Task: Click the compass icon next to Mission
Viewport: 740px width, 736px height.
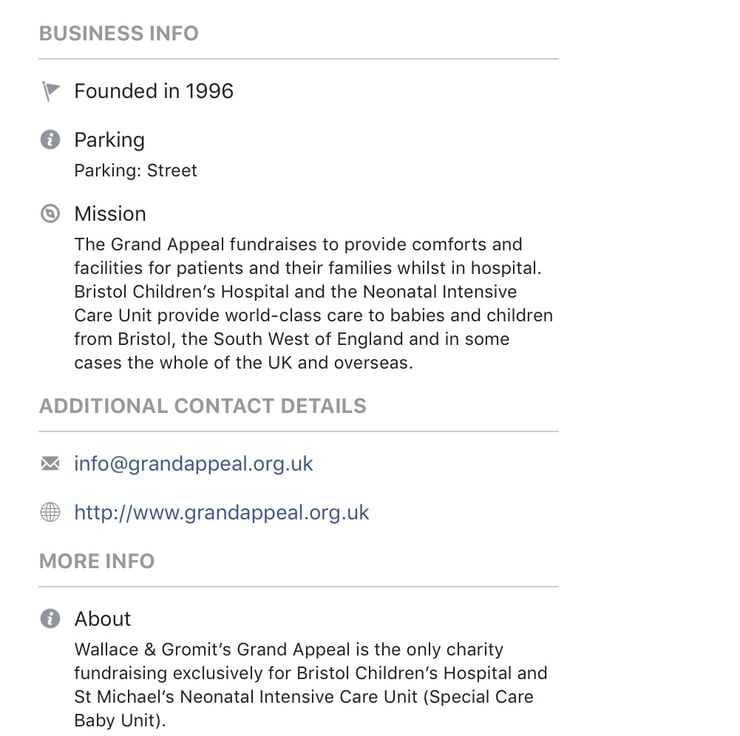Action: pyautogui.click(x=50, y=214)
